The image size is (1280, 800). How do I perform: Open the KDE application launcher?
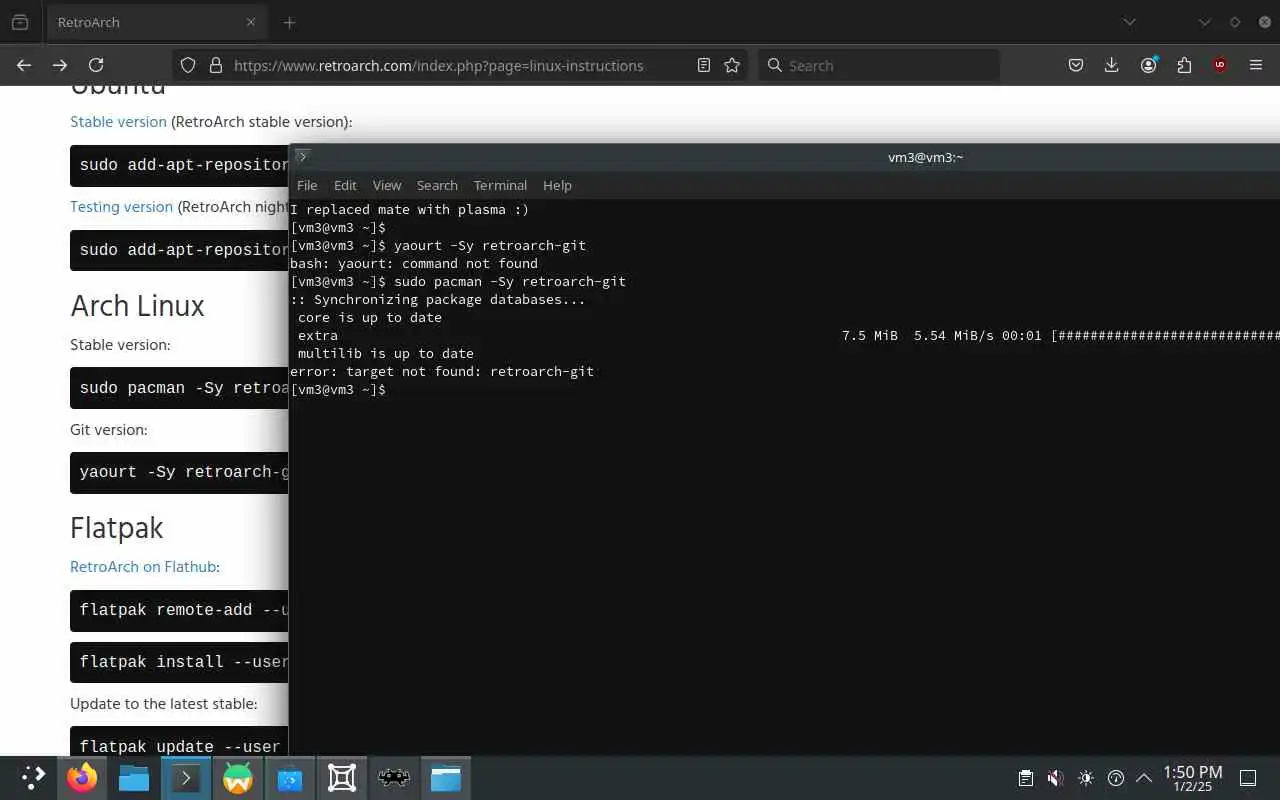point(33,777)
